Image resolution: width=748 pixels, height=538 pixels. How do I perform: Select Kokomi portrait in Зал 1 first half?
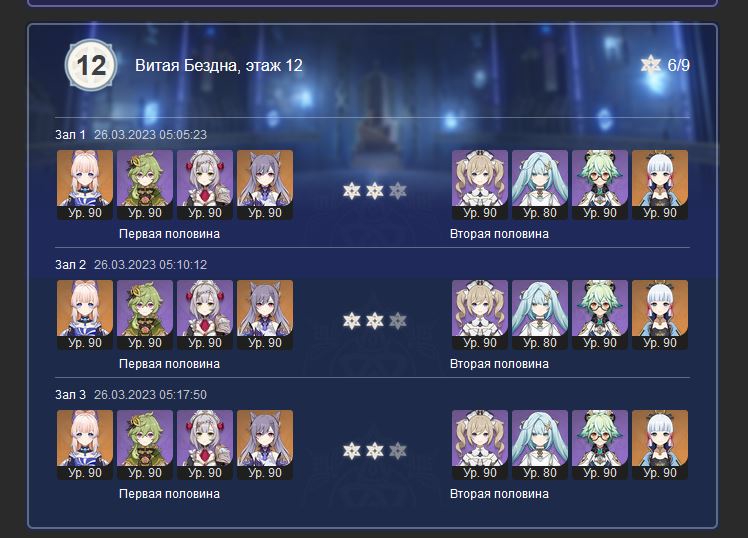pos(85,185)
